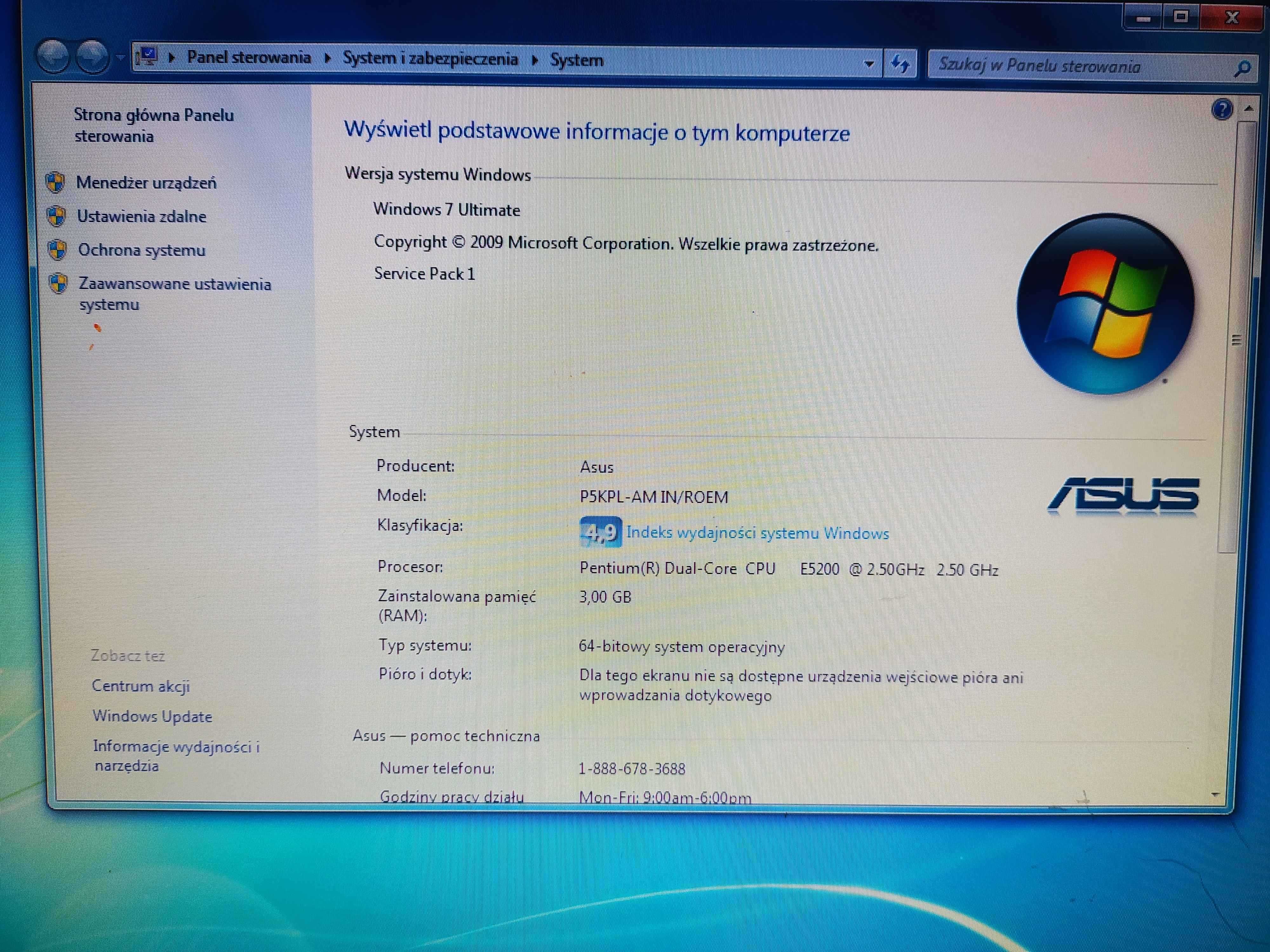Click the Back navigation arrow button
This screenshot has width=1270, height=952.
click(x=53, y=56)
